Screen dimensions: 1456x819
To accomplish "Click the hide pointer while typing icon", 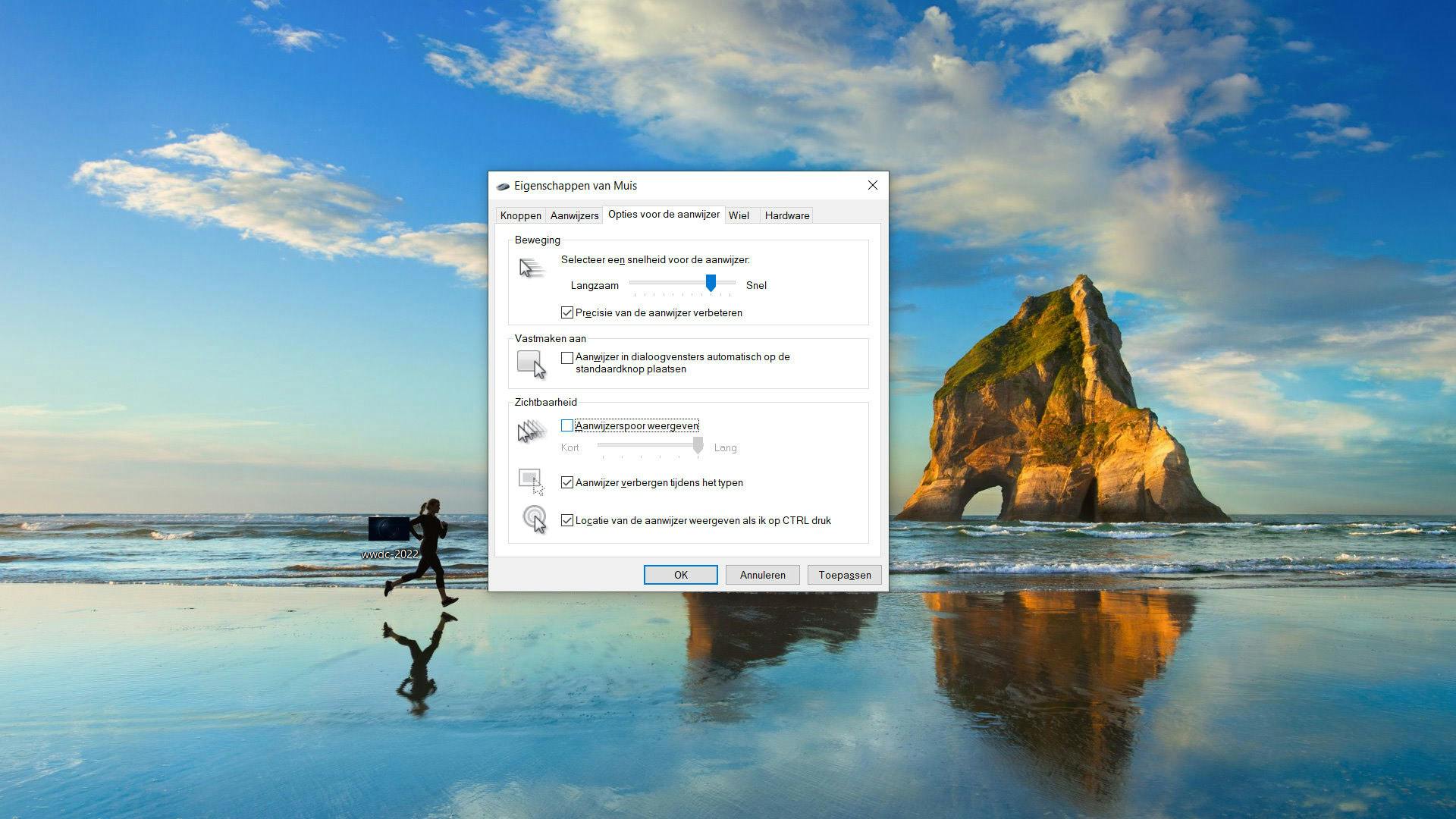I will 531,482.
